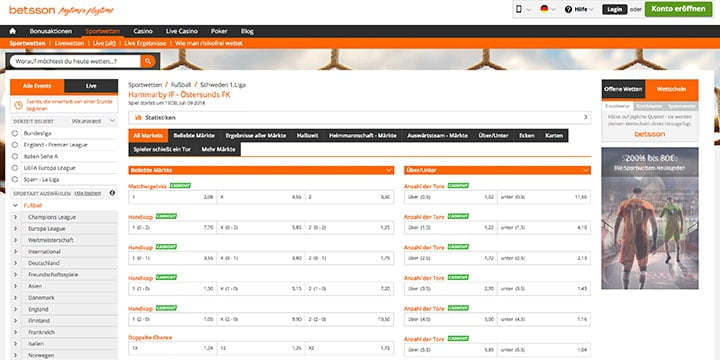Click the Statistiken bar chart icon
This screenshot has width=720, height=360.
point(138,118)
